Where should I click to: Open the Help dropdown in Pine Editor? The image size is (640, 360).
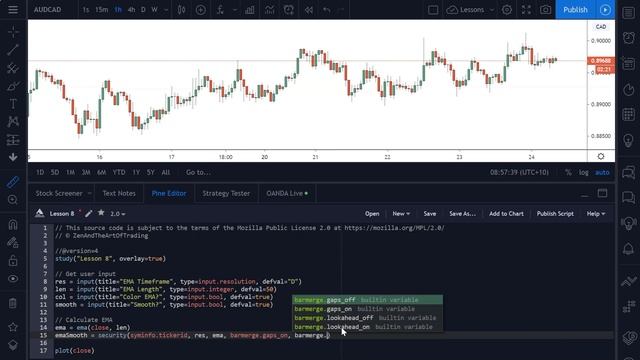click(596, 213)
